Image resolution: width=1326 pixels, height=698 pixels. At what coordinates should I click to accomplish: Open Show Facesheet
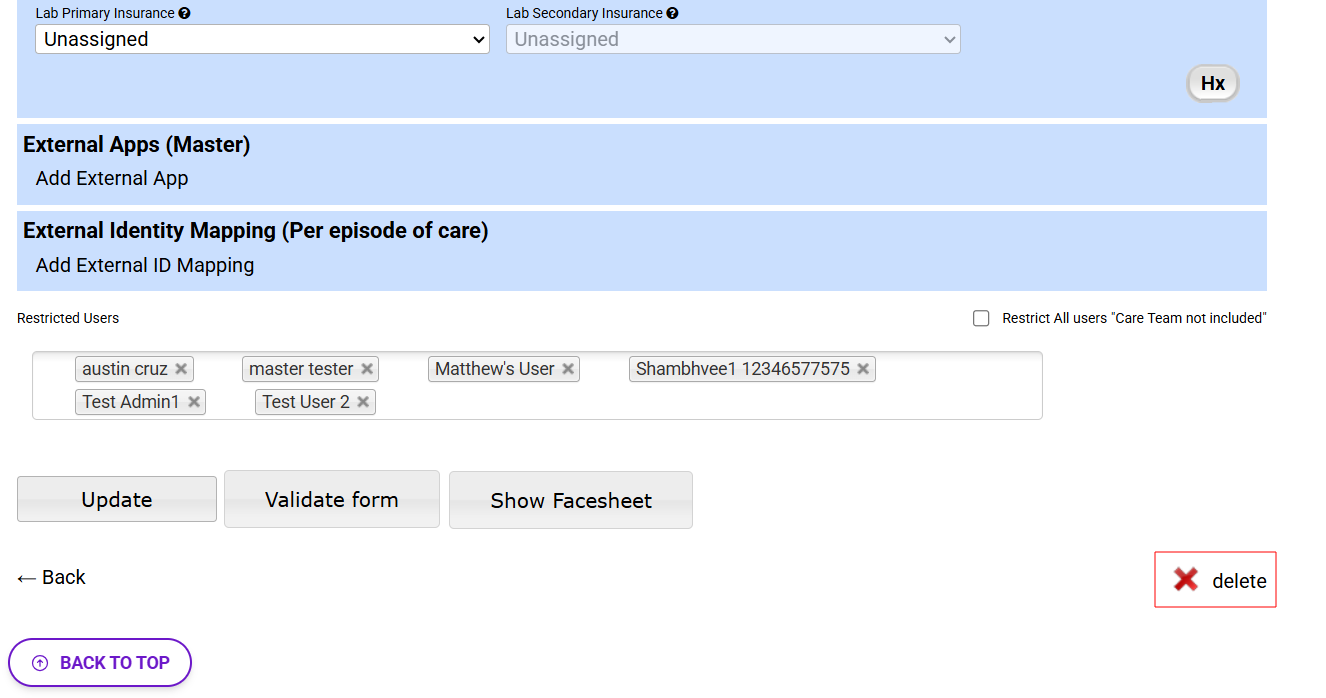571,500
